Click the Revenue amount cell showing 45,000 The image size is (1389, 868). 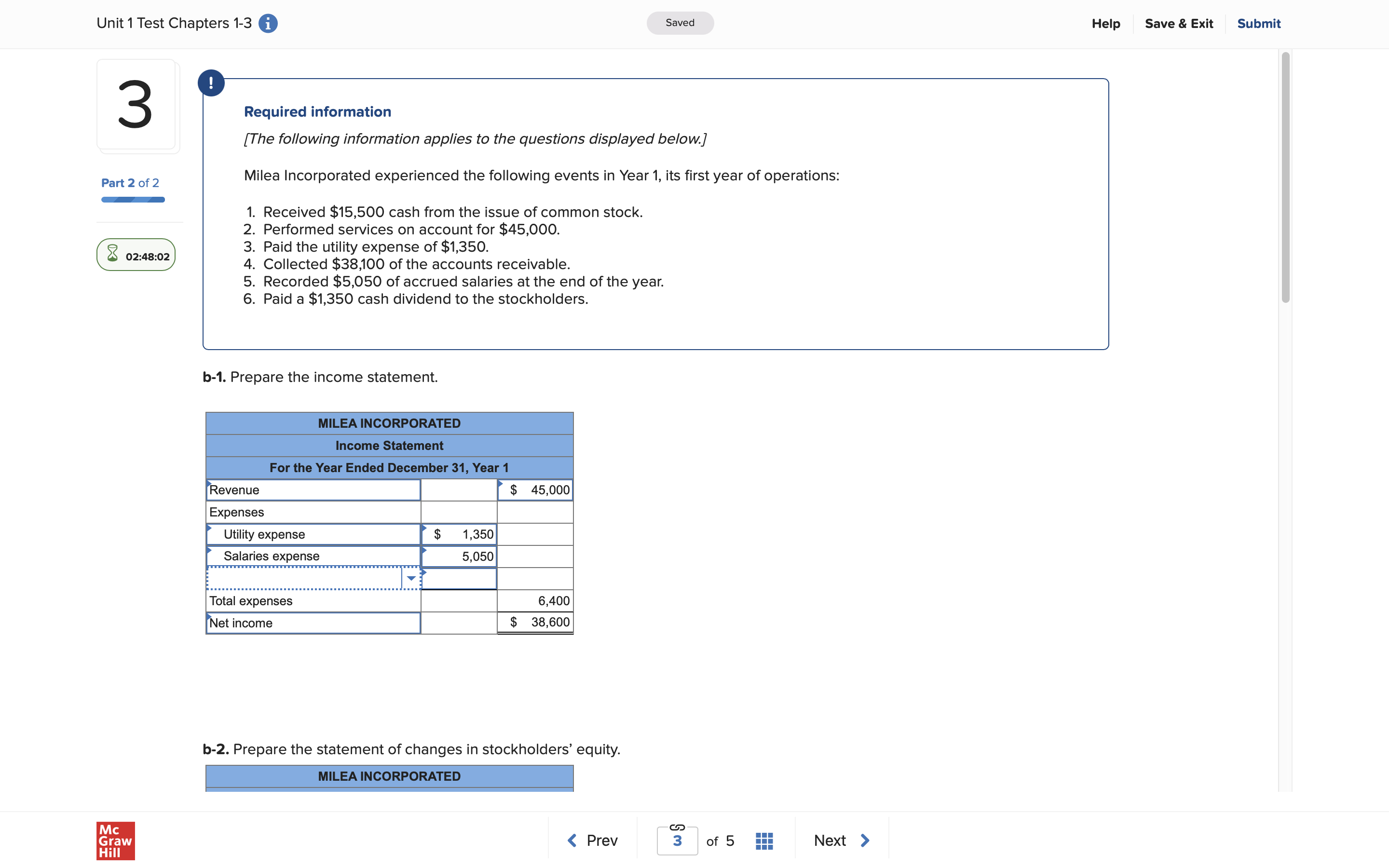(535, 489)
